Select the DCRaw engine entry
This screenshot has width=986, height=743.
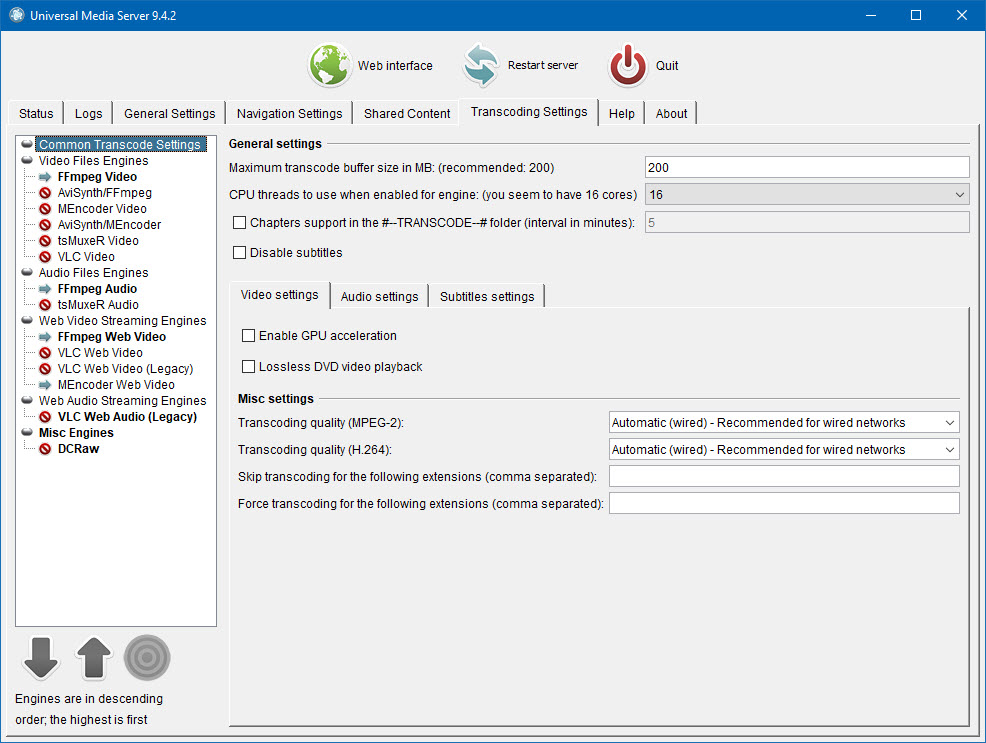79,449
